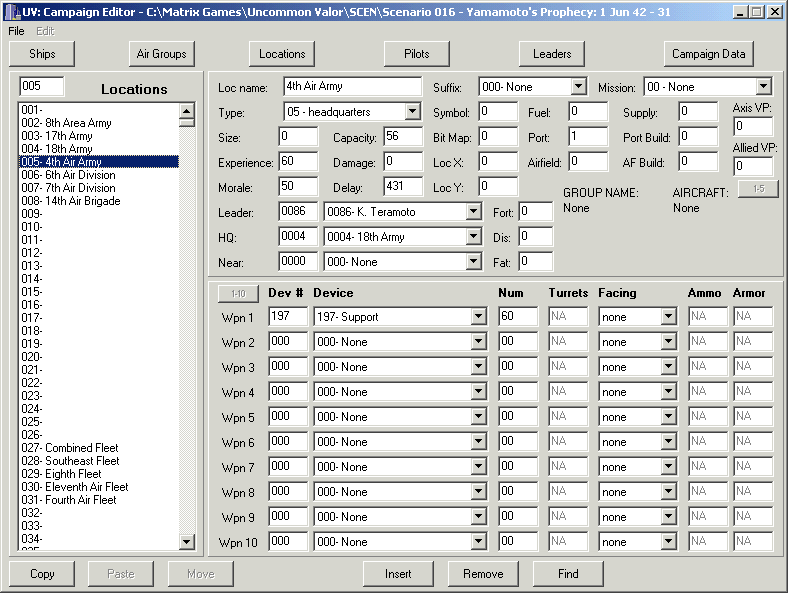Expand the Wpn 1 Support device dropdown
Screen dimensions: 788x593
[478, 317]
